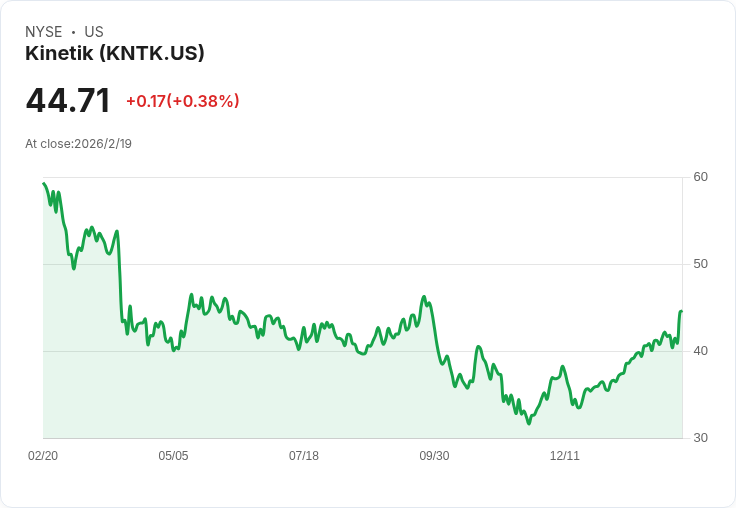The image size is (736, 508).
Task: Click the 60 price axis label
Action: [x=700, y=177]
